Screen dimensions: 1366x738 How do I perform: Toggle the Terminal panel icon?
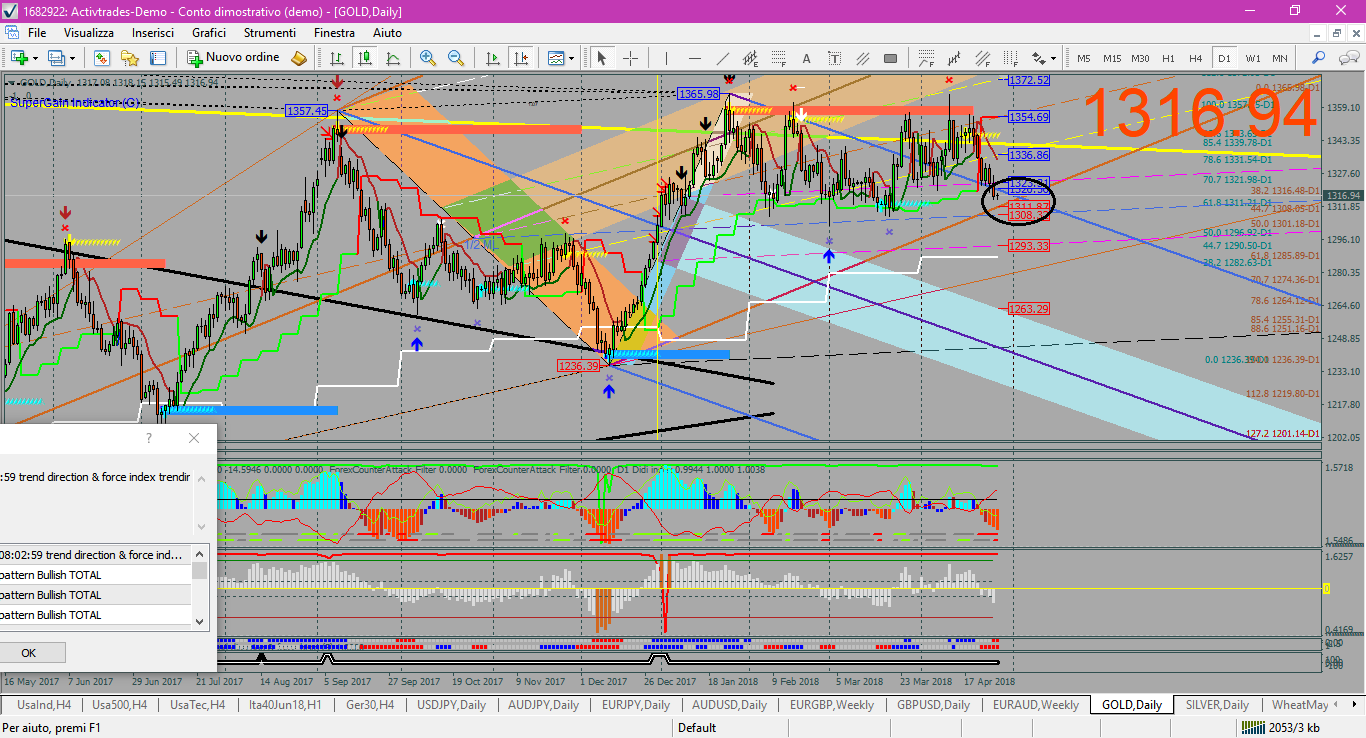click(158, 58)
